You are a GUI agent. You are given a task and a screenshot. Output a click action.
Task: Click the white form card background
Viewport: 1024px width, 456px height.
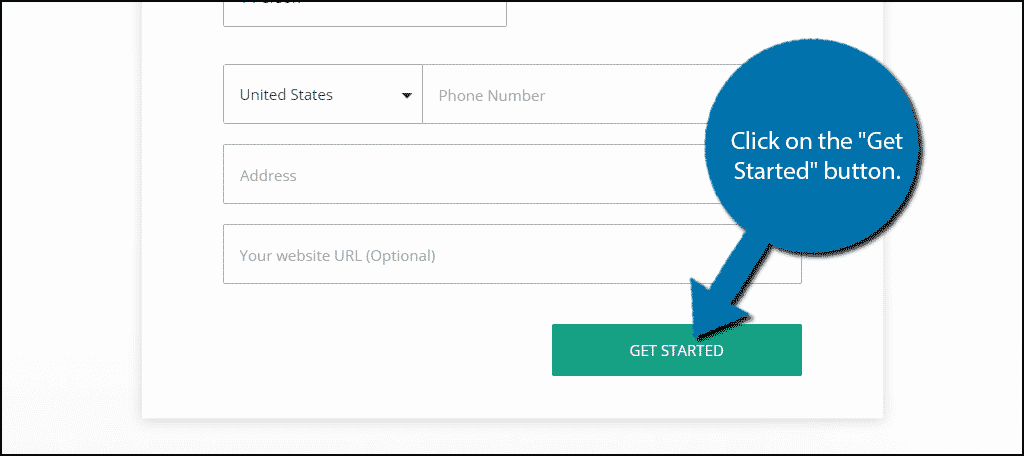[350, 360]
